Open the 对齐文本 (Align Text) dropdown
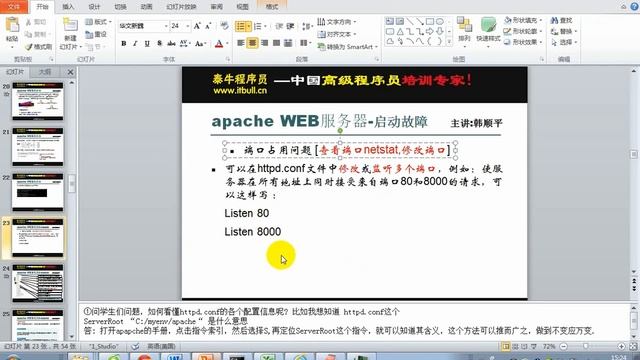This screenshot has height=360, width=640. point(337,34)
